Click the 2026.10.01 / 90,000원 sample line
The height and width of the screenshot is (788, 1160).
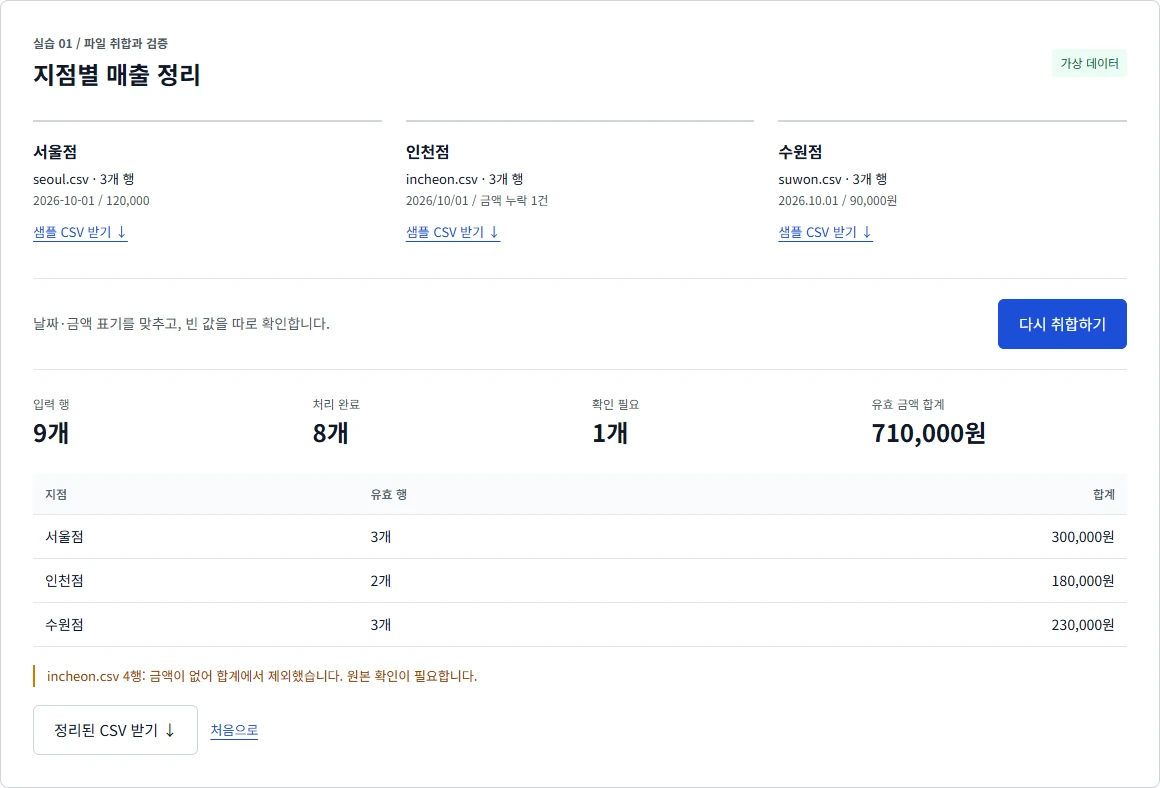[837, 201]
